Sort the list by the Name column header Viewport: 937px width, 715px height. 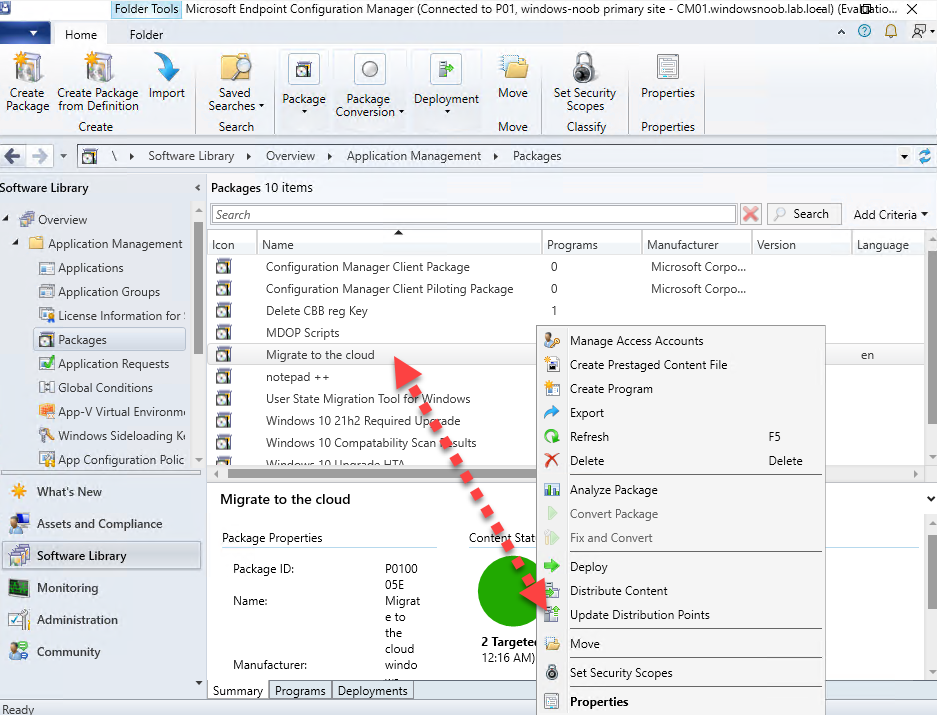399,245
